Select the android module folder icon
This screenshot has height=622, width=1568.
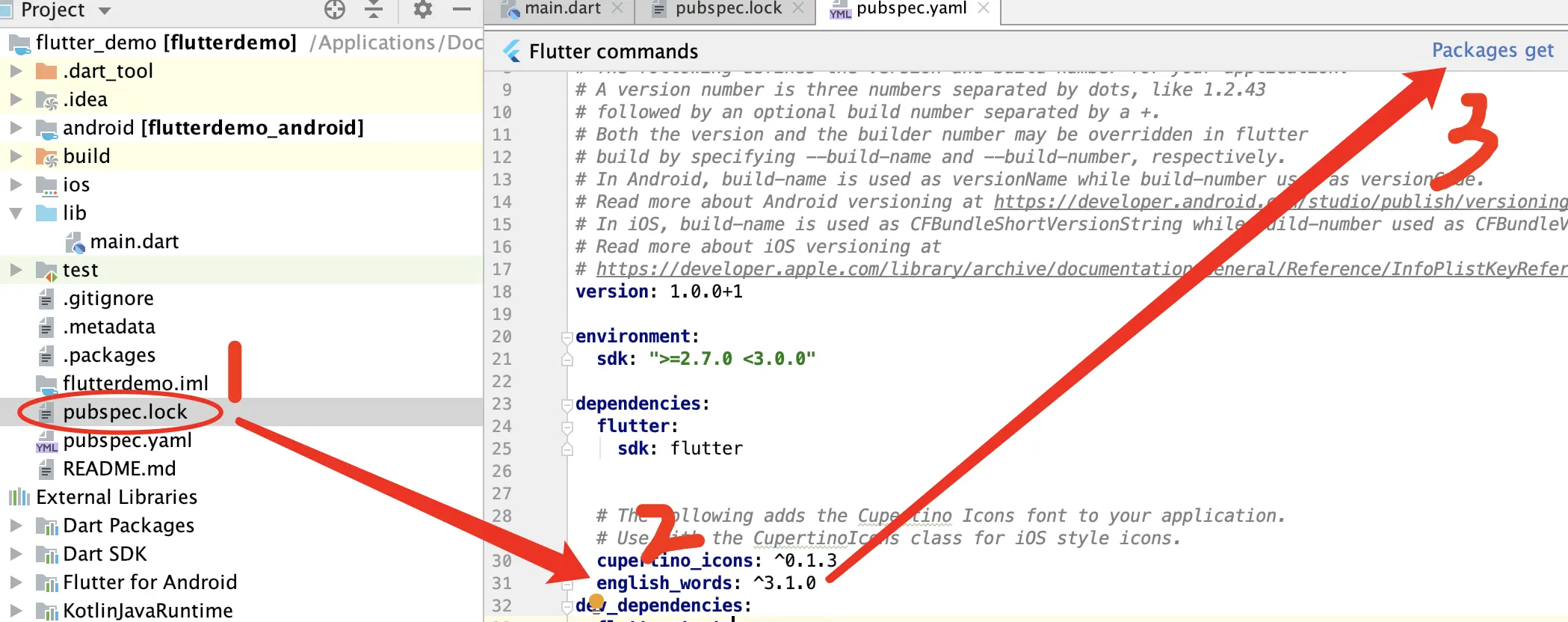[46, 129]
